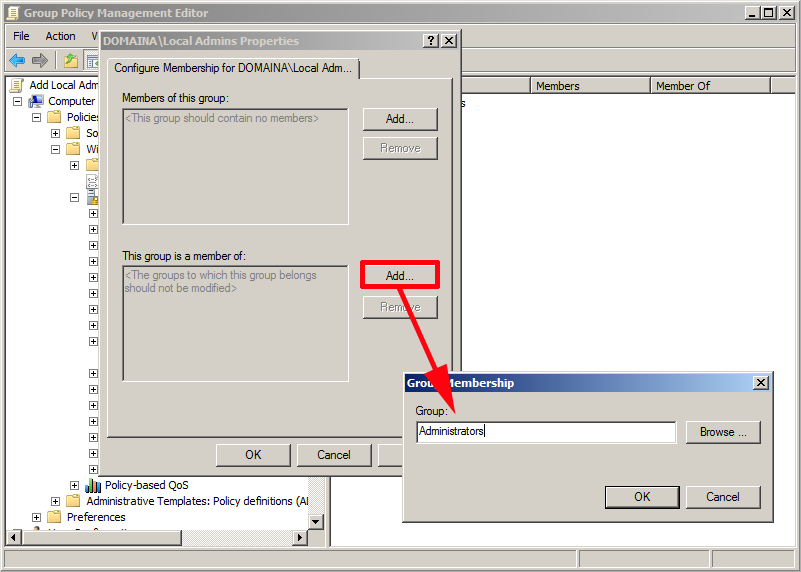This screenshot has height=572, width=801.
Task: Select the Configure Membership tab
Action: tap(233, 68)
